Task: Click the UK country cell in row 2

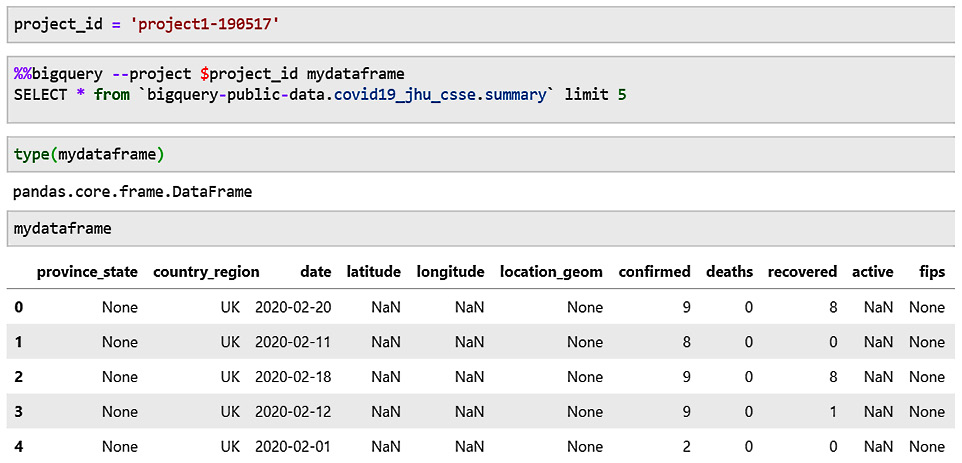Action: pyautogui.click(x=231, y=377)
